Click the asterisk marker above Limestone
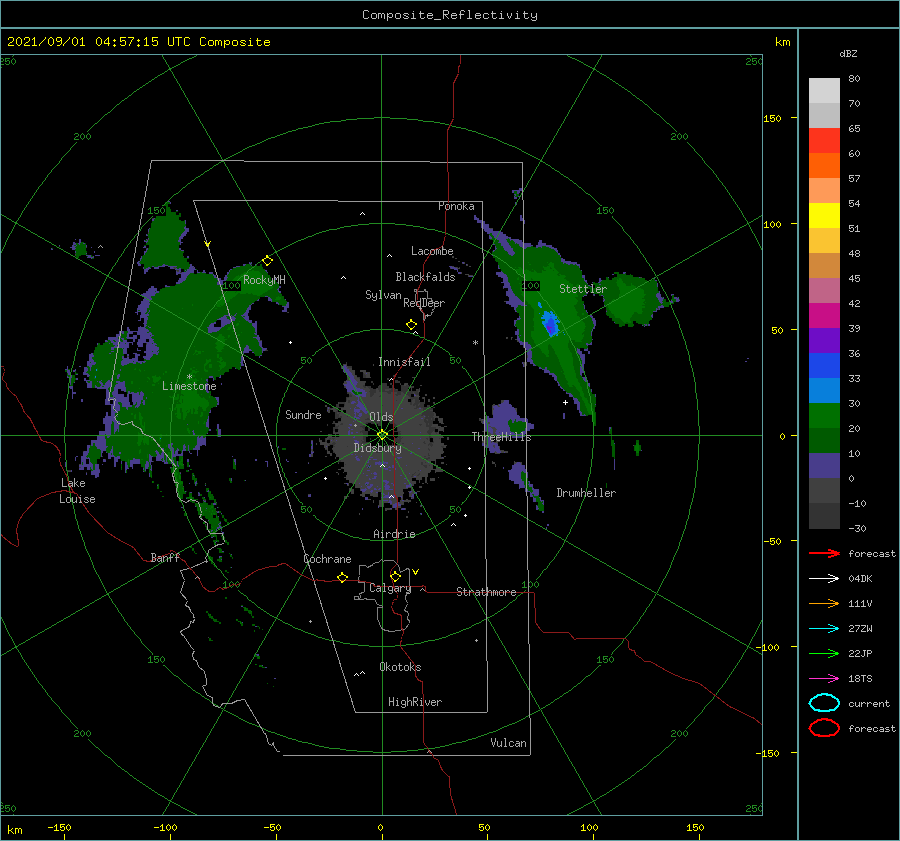The image size is (900, 841). 189,377
